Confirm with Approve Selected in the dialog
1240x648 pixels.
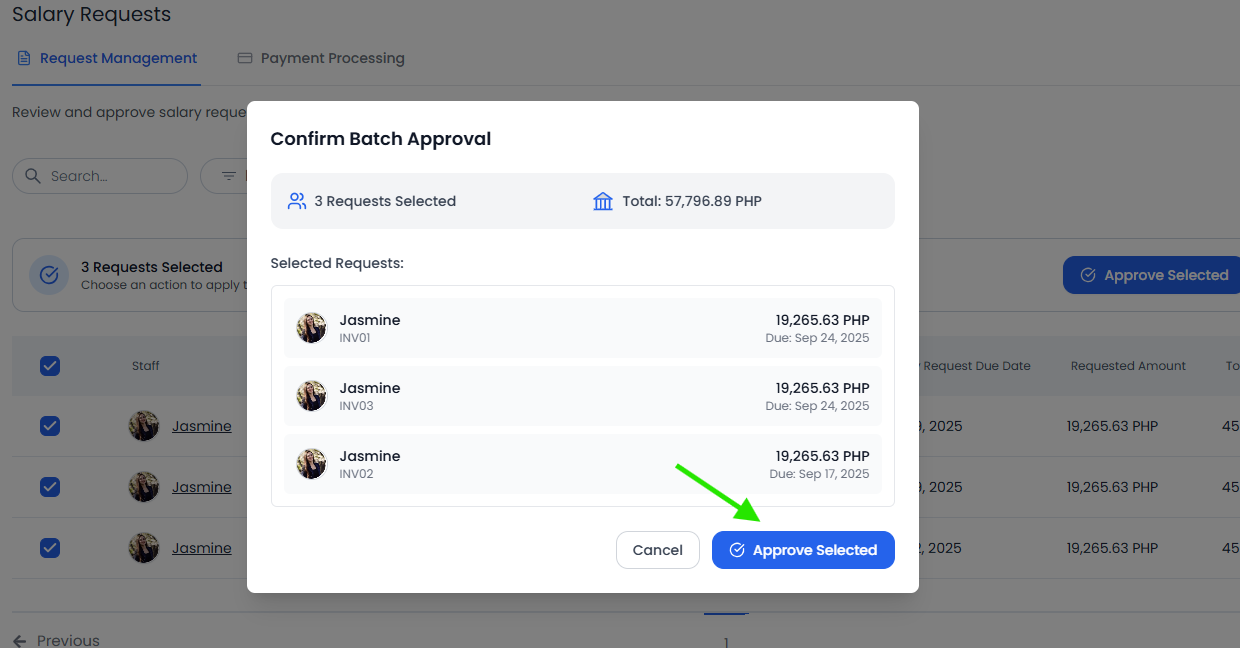pos(803,550)
